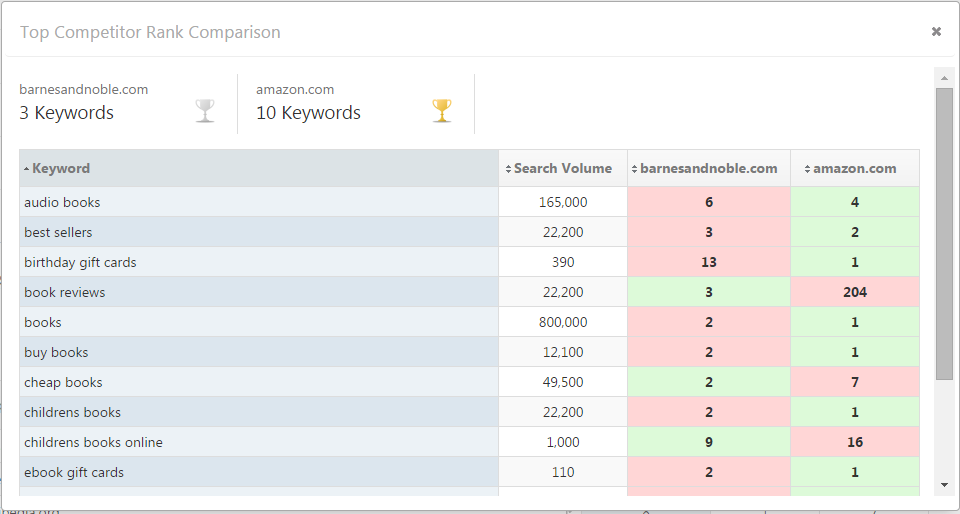Sort by barnesandnoble.com rank column header

click(x=708, y=168)
